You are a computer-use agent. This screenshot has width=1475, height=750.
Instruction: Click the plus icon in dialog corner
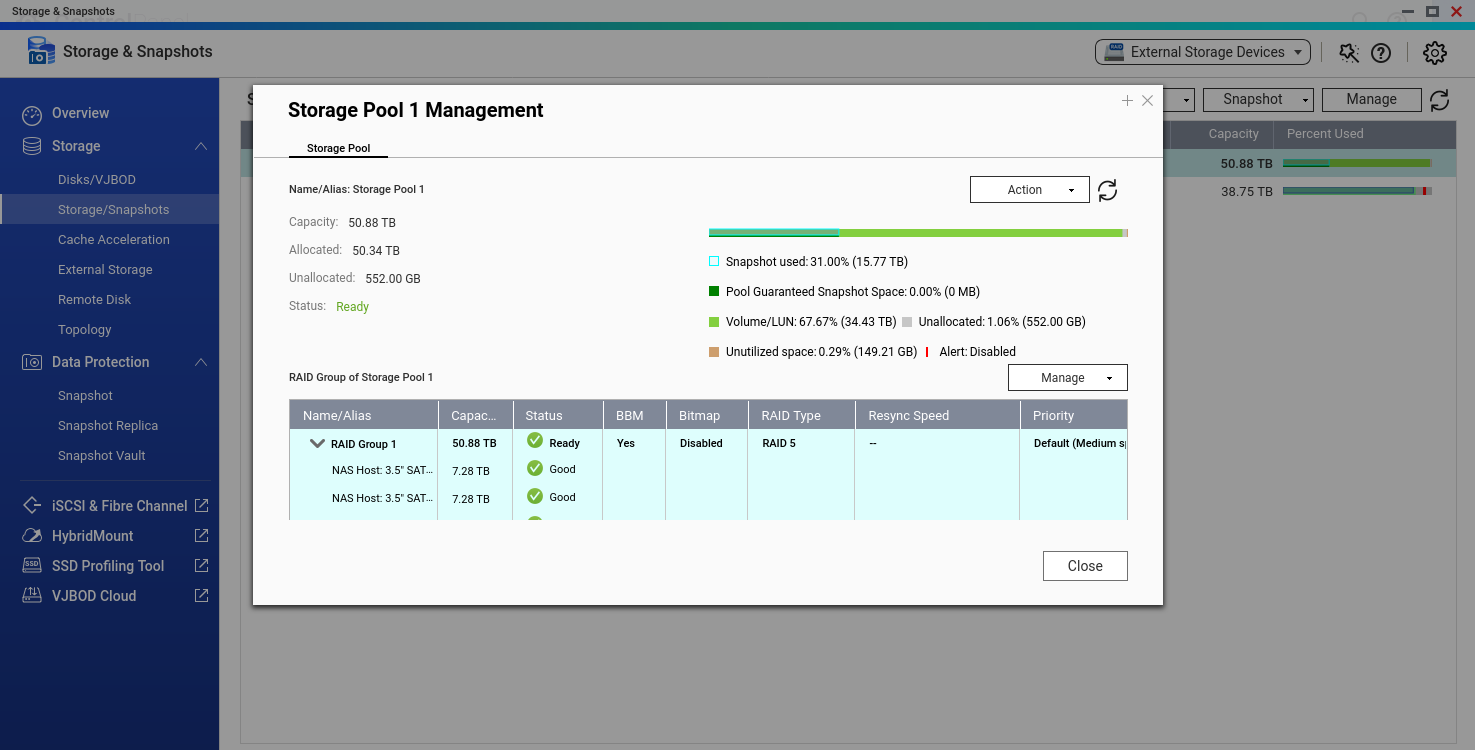[x=1127, y=101]
